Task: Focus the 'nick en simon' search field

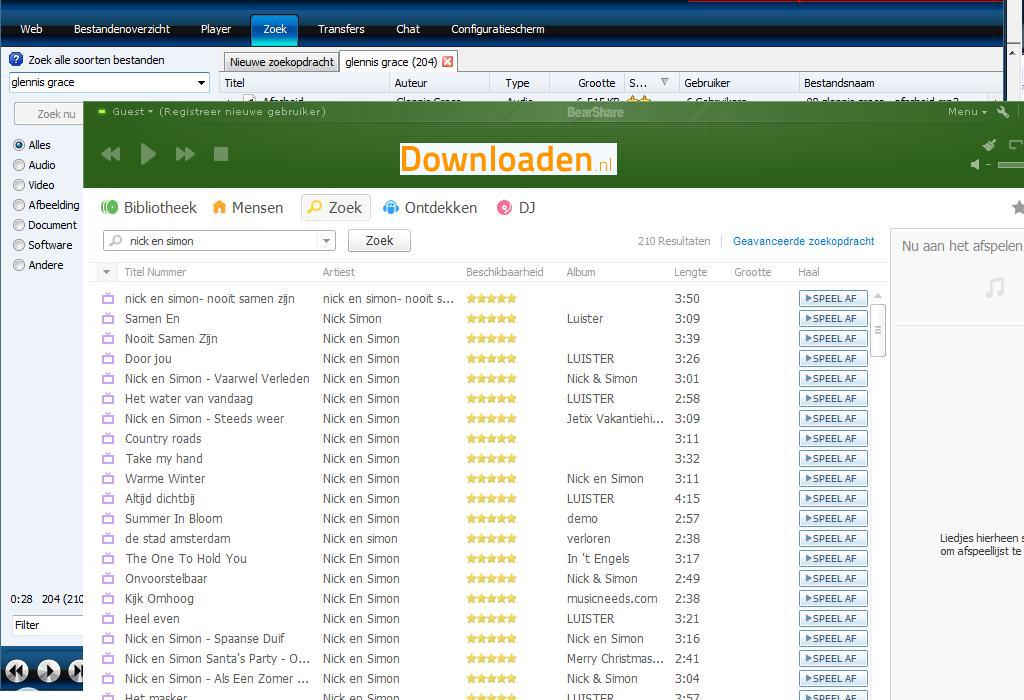Action: 219,241
